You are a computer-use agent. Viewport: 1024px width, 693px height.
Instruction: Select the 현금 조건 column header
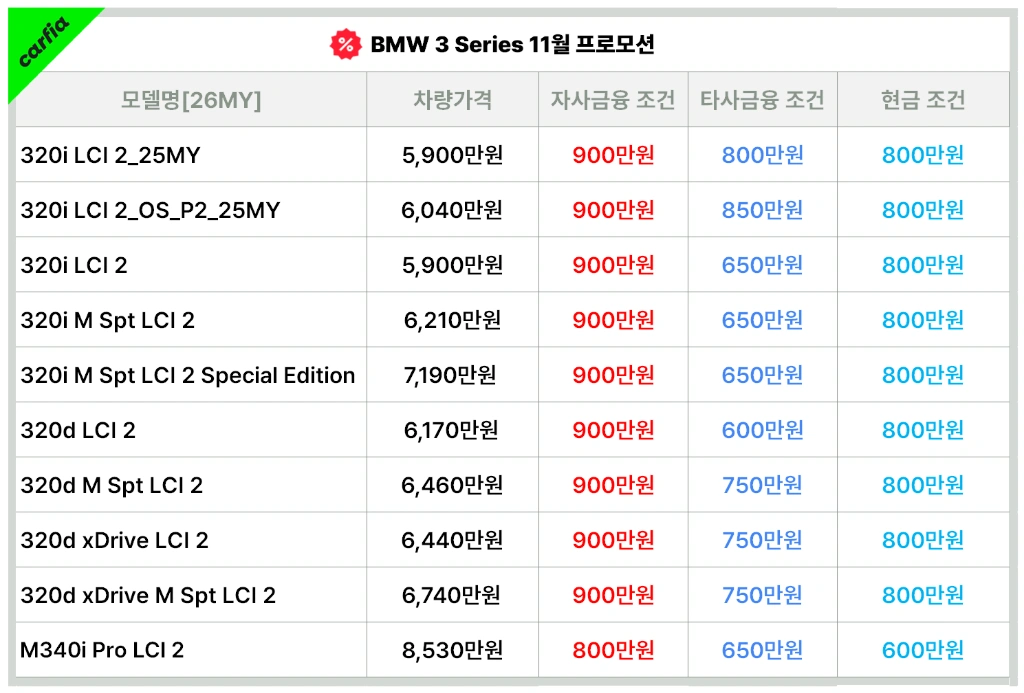pyautogui.click(x=922, y=100)
